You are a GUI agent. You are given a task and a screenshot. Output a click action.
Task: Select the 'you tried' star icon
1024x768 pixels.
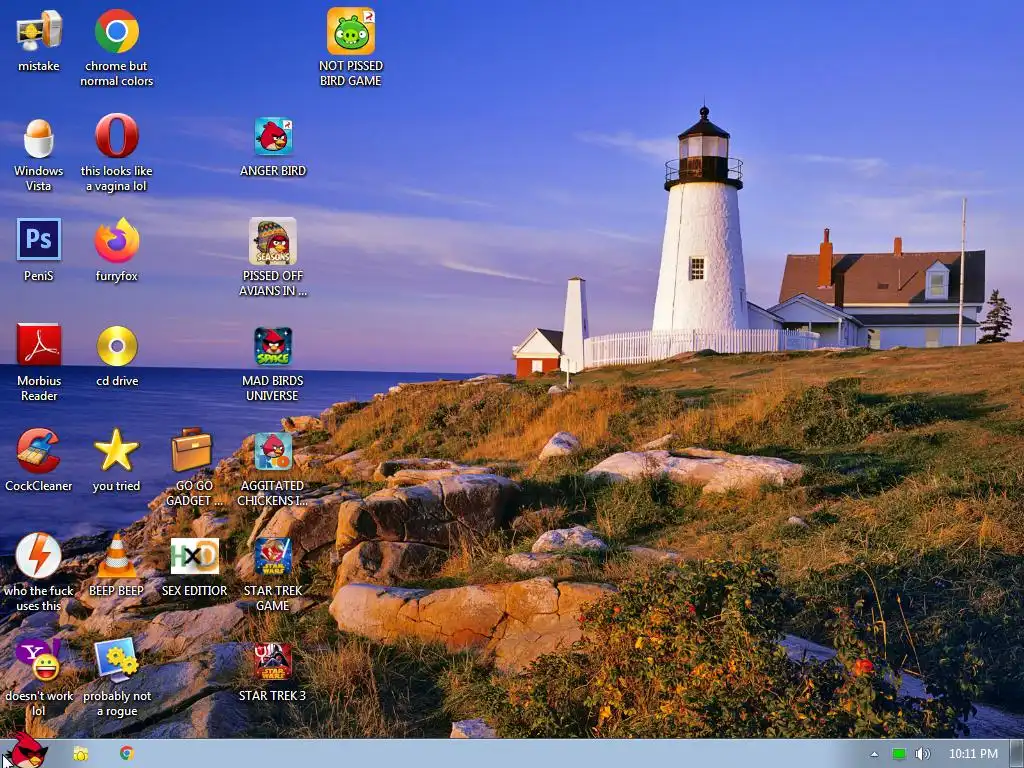[116, 450]
